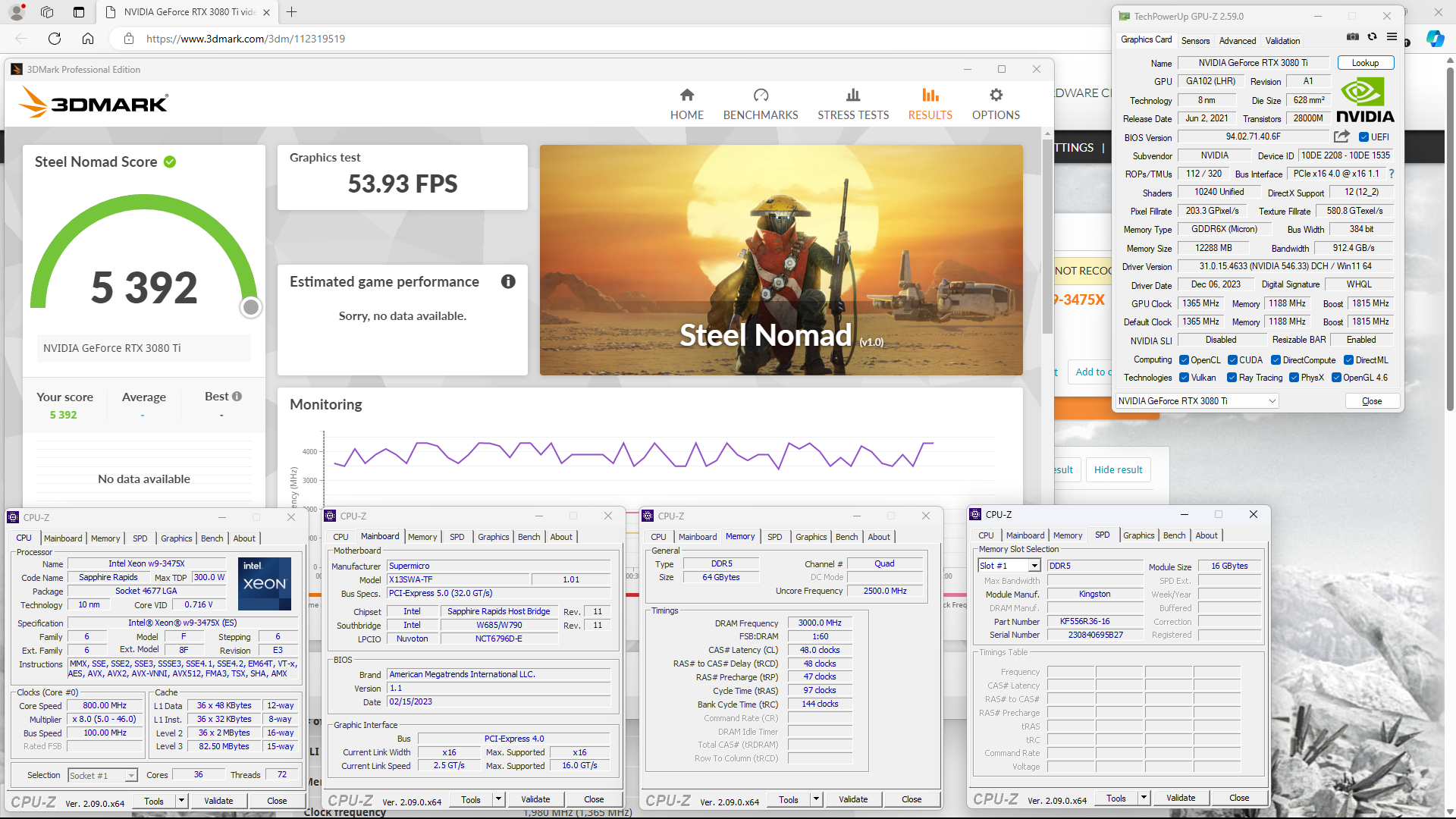This screenshot has width=1456, height=819.
Task: Expand Tools arrow in CPU-Z SPD window
Action: pos(1144,798)
